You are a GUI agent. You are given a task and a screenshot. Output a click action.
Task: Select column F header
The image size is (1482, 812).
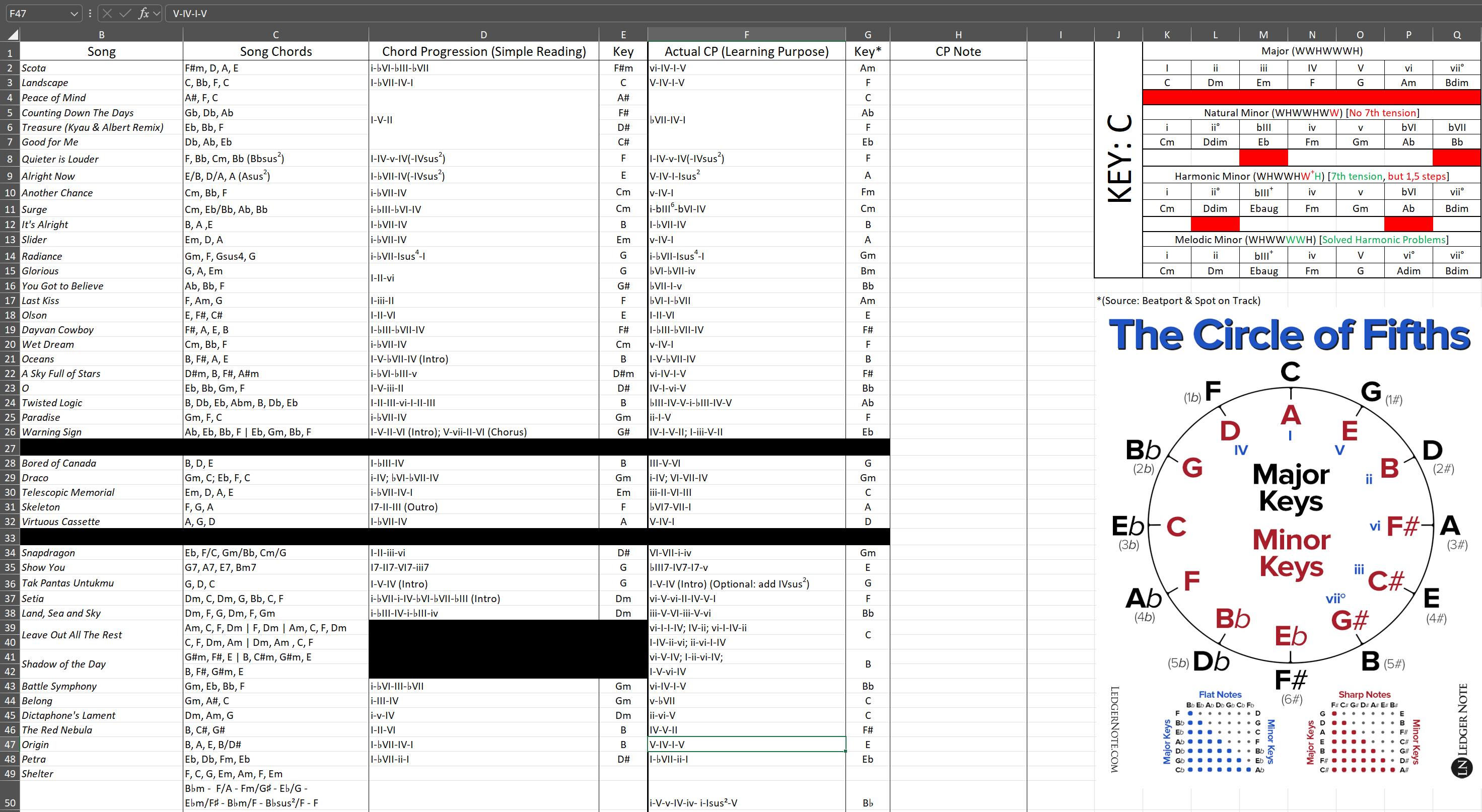tap(746, 35)
